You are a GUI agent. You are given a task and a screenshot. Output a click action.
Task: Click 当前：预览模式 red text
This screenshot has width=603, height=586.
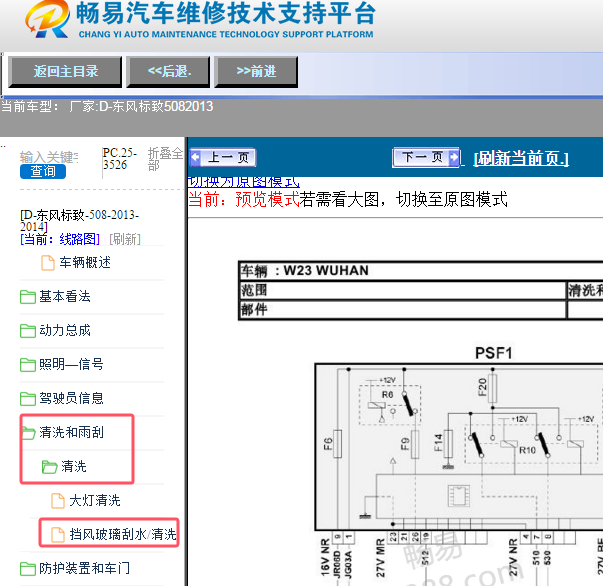click(x=243, y=199)
